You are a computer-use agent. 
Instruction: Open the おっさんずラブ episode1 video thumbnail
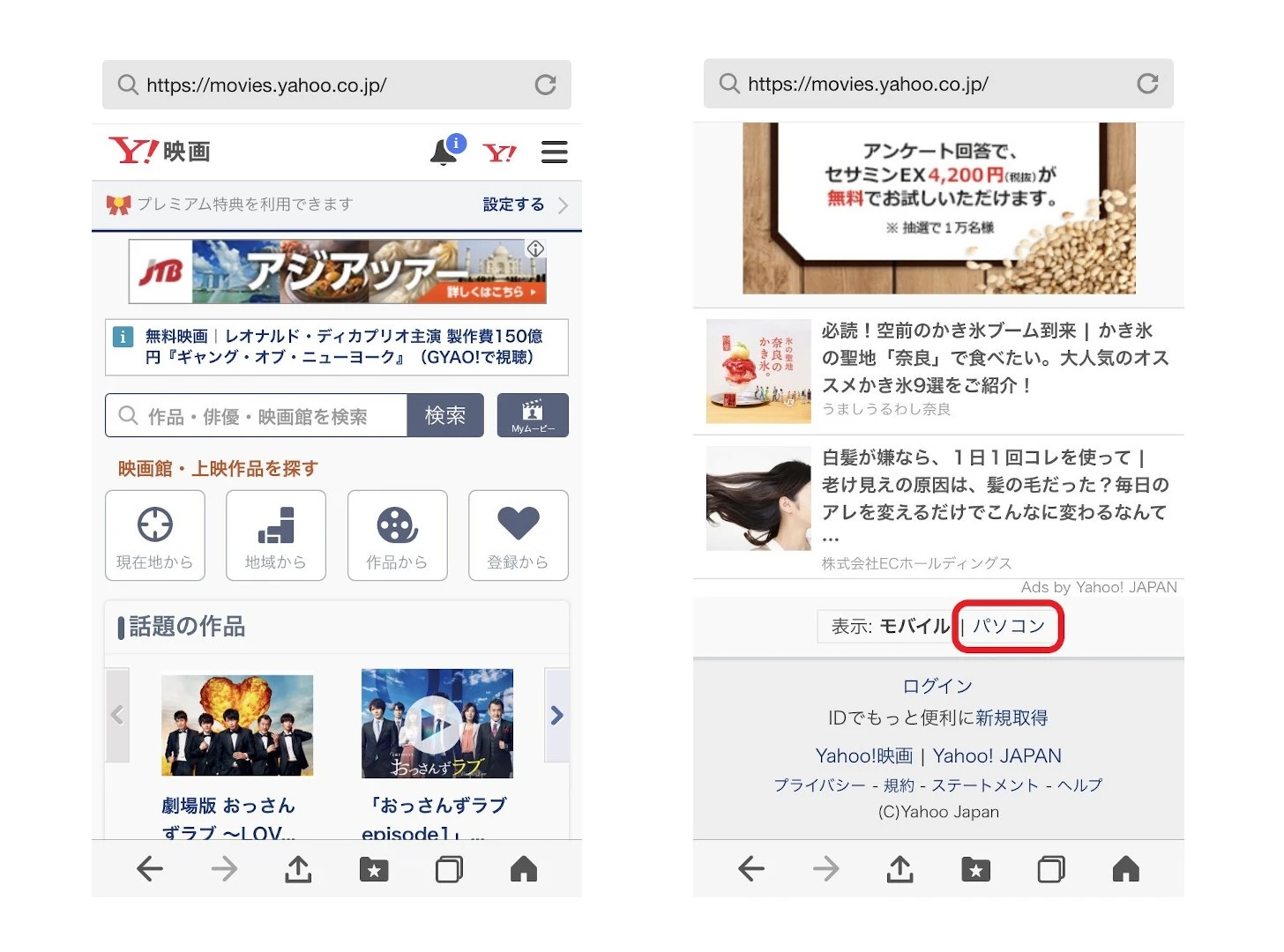click(437, 724)
